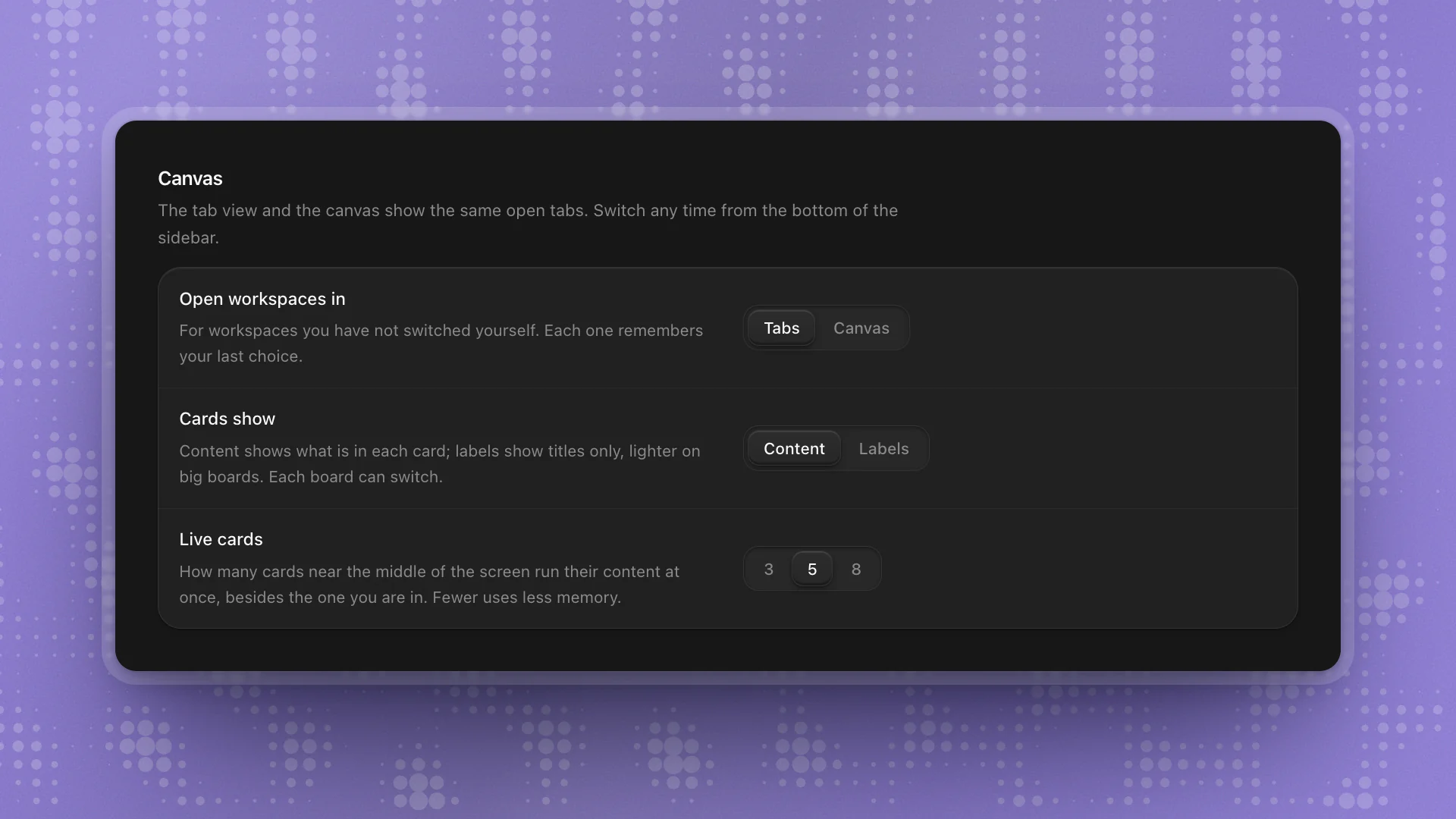Screen dimensions: 1456x819
Task: Click the Canvas section heading
Action: pos(190,178)
